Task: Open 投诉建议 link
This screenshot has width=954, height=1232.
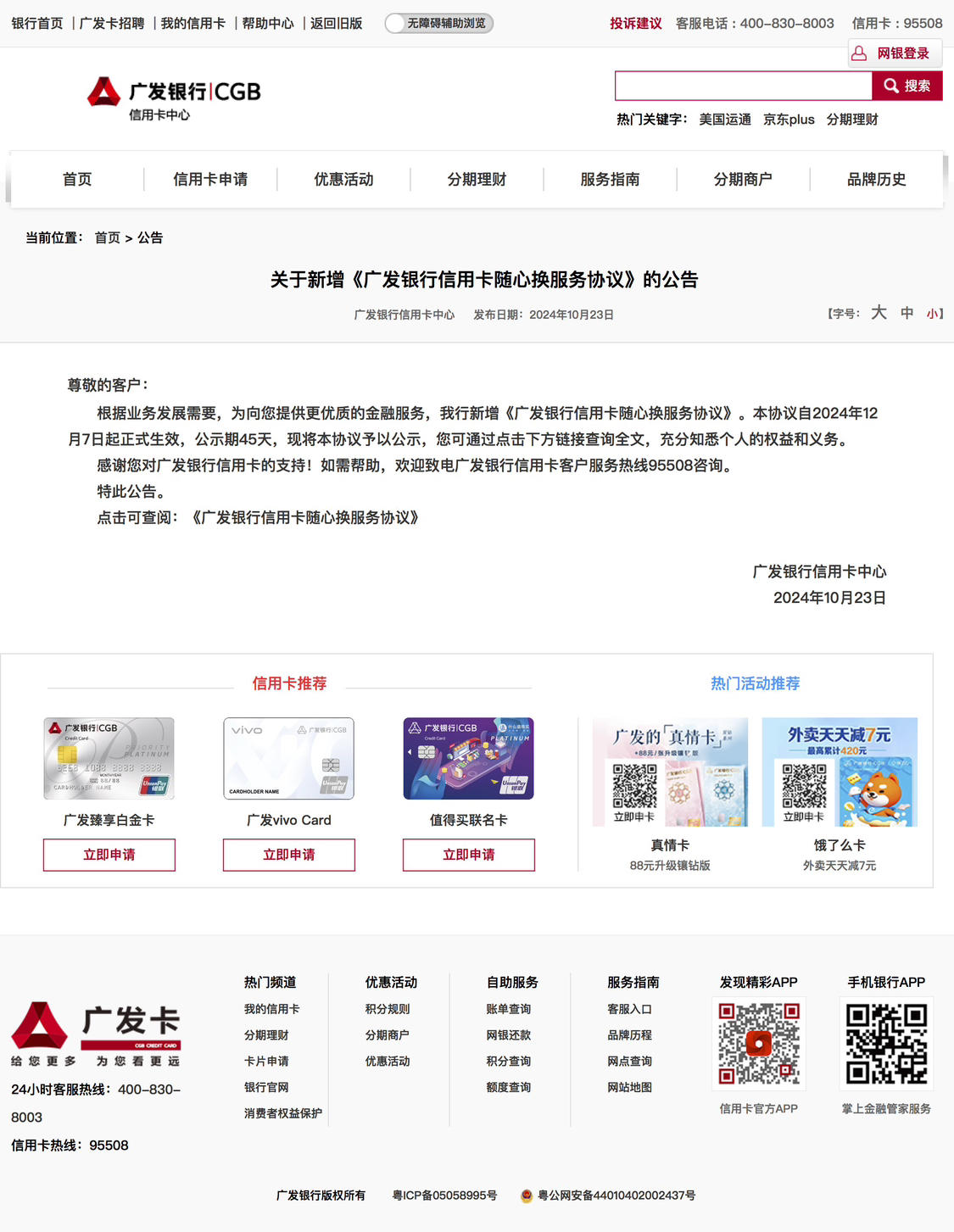Action: [635, 23]
